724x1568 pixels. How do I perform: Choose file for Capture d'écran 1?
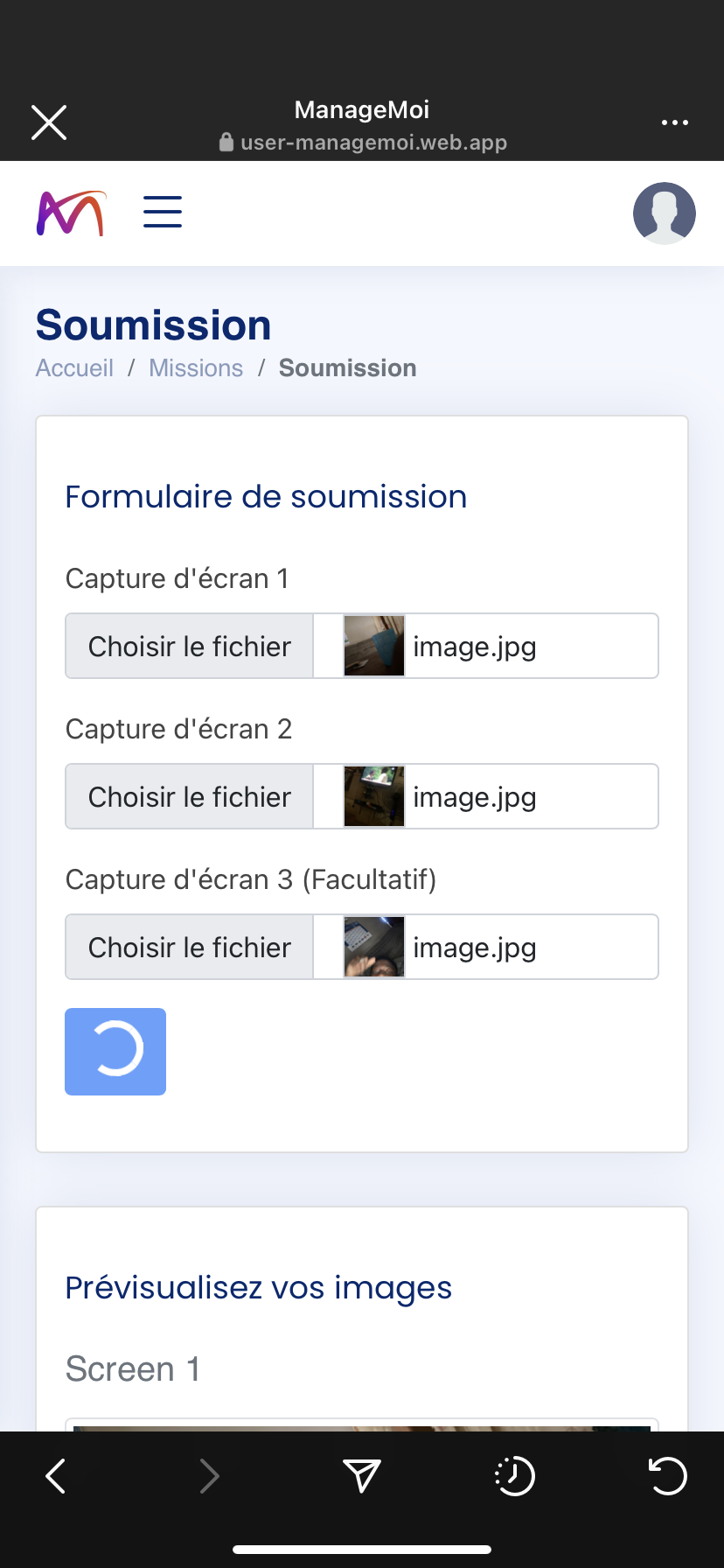tap(190, 647)
